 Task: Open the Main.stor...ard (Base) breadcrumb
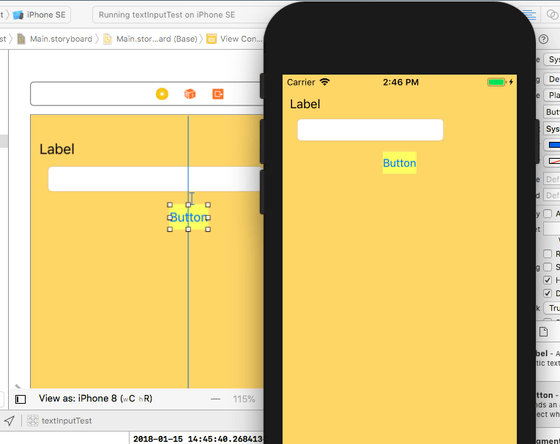coord(157,39)
